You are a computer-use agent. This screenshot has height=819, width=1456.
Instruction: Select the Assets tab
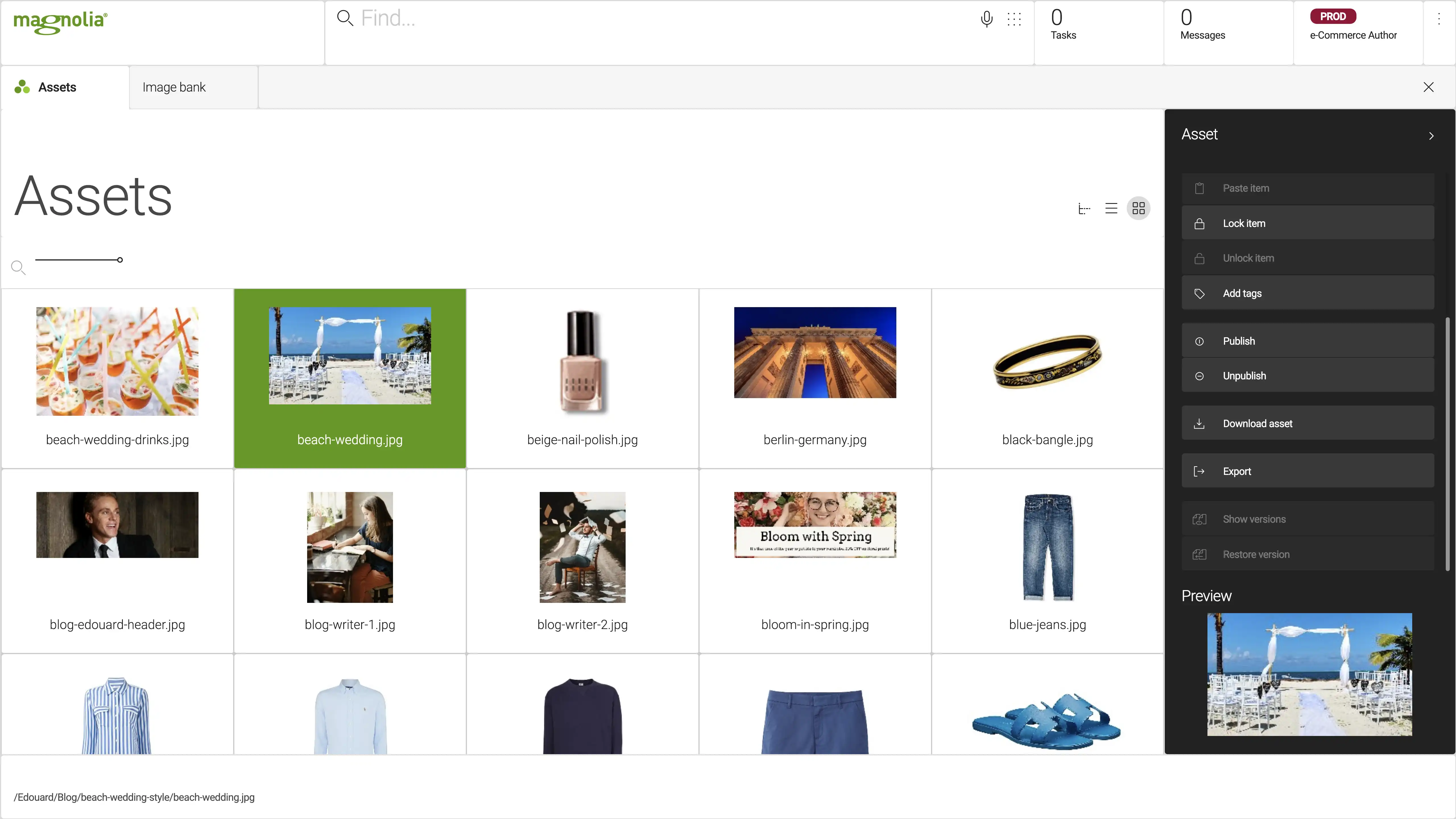pos(57,87)
